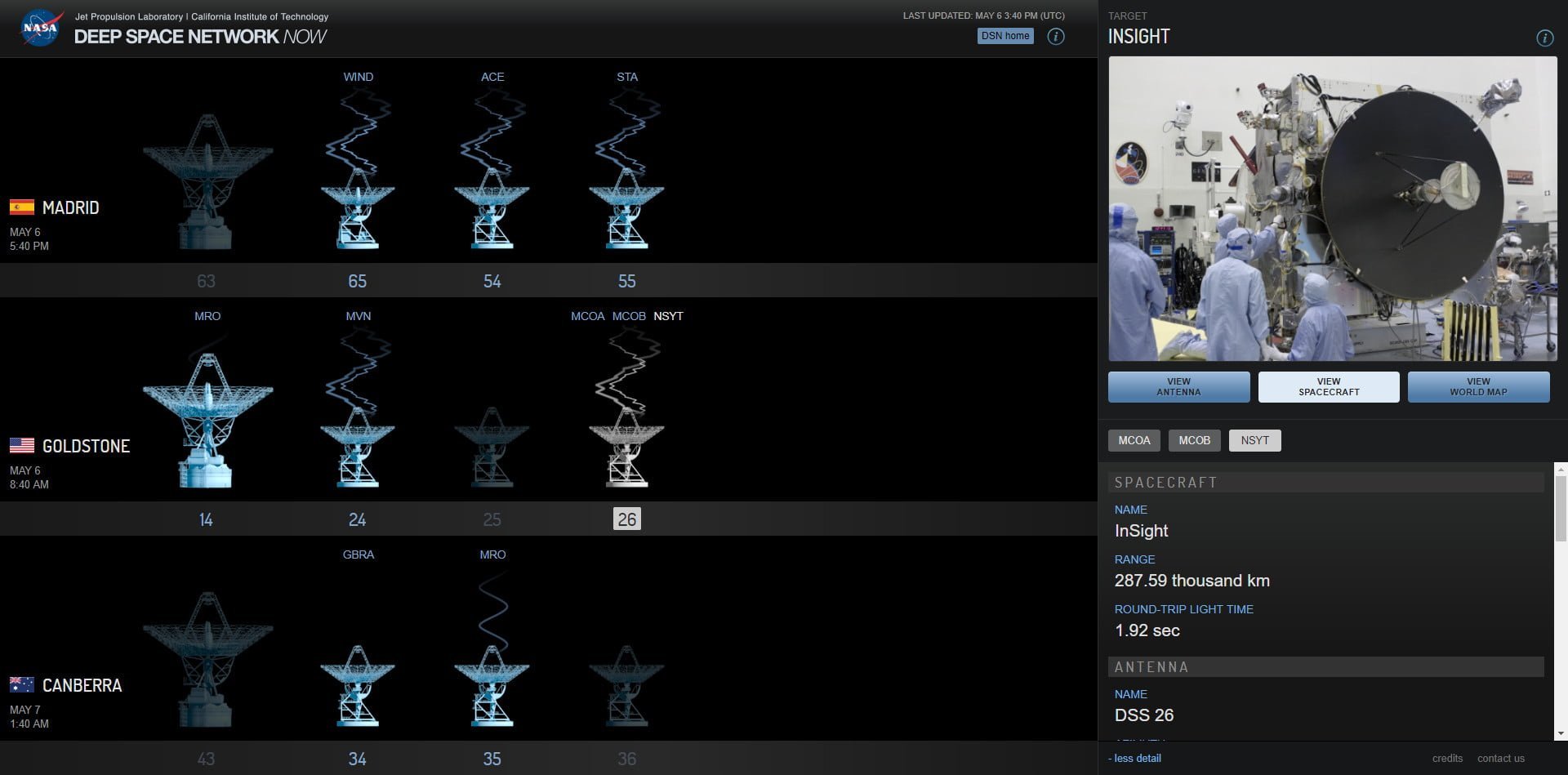Click antenna number 65 in Madrid row
1568x775 pixels.
357,281
